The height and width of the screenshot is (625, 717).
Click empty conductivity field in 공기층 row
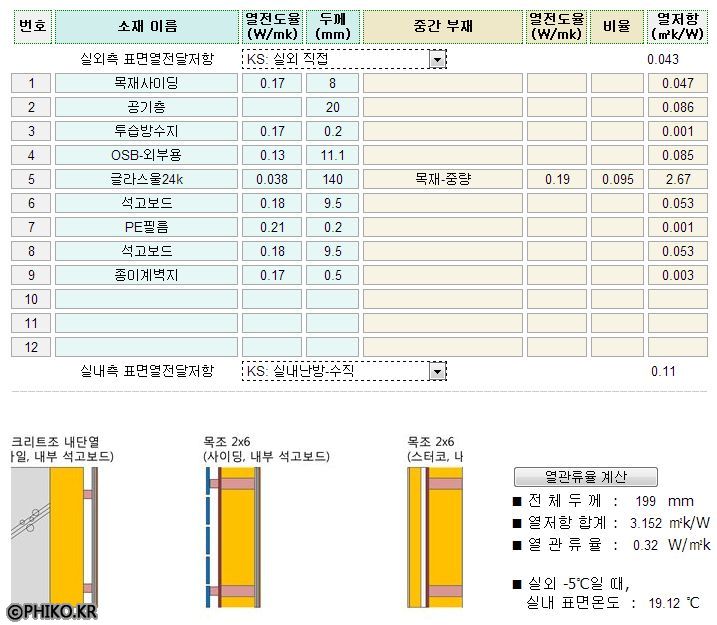pos(272,107)
